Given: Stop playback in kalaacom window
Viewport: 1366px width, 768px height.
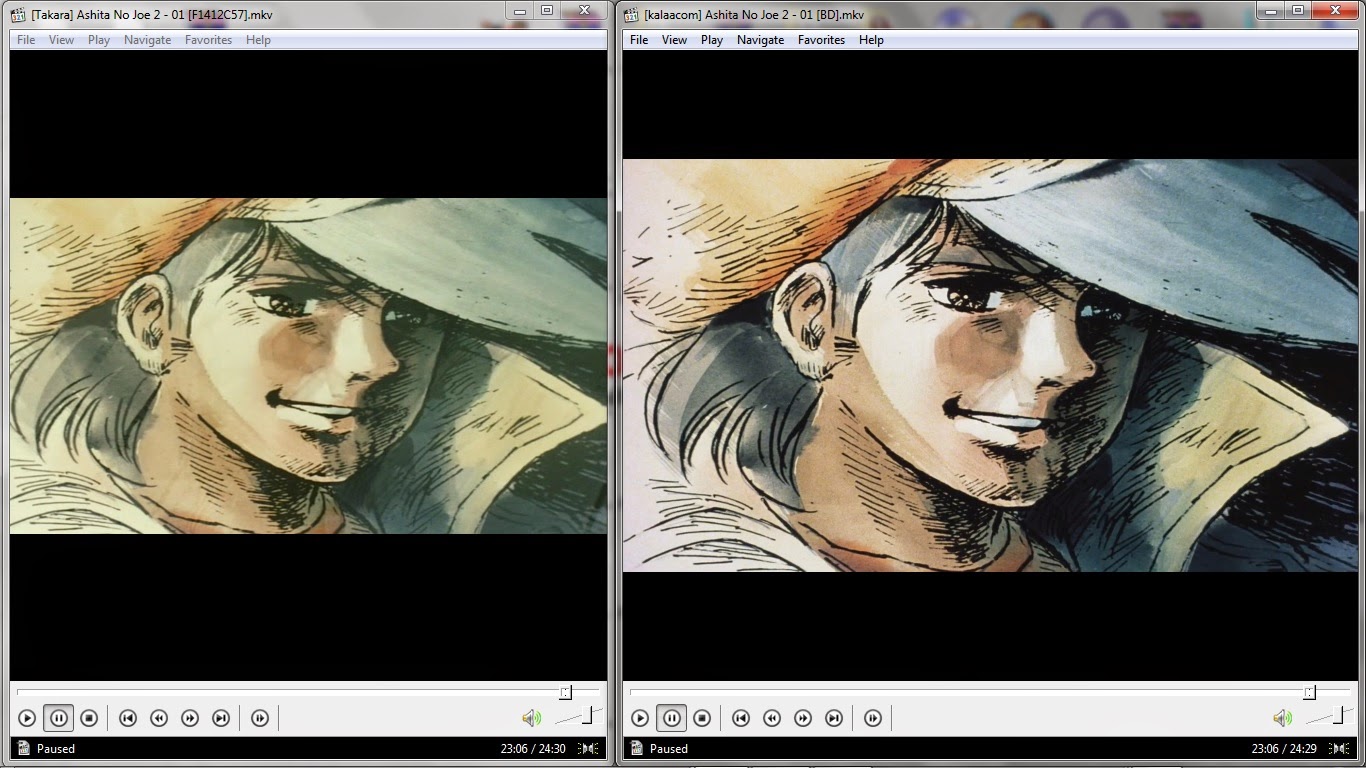Looking at the screenshot, I should coord(702,718).
